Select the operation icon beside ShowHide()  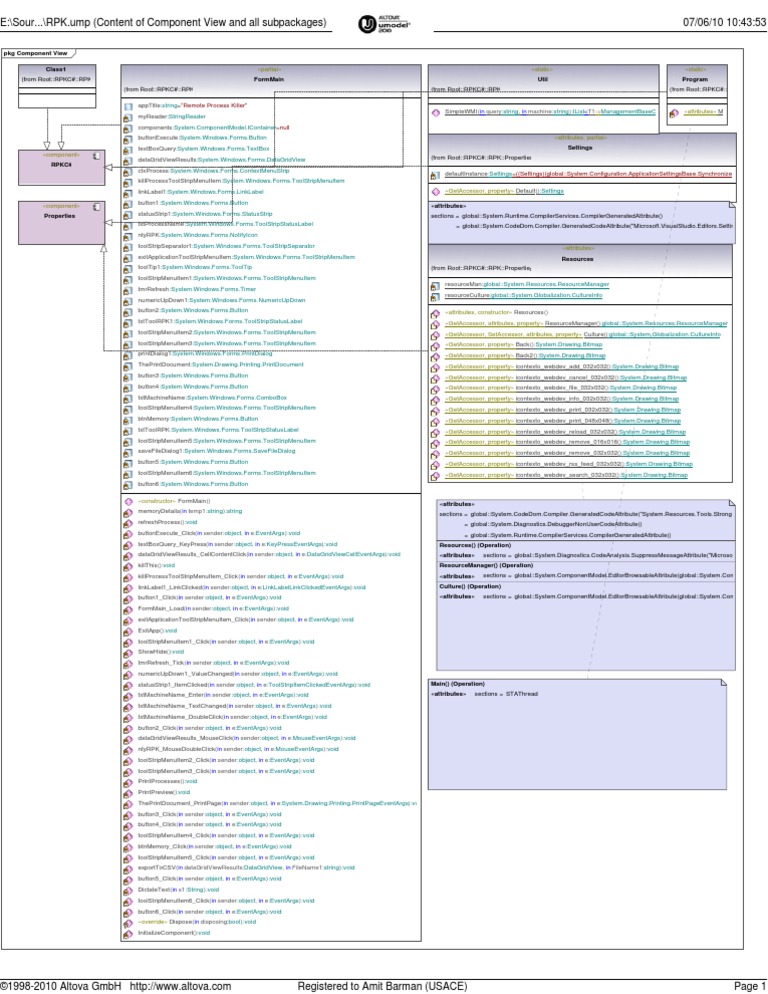coord(128,652)
